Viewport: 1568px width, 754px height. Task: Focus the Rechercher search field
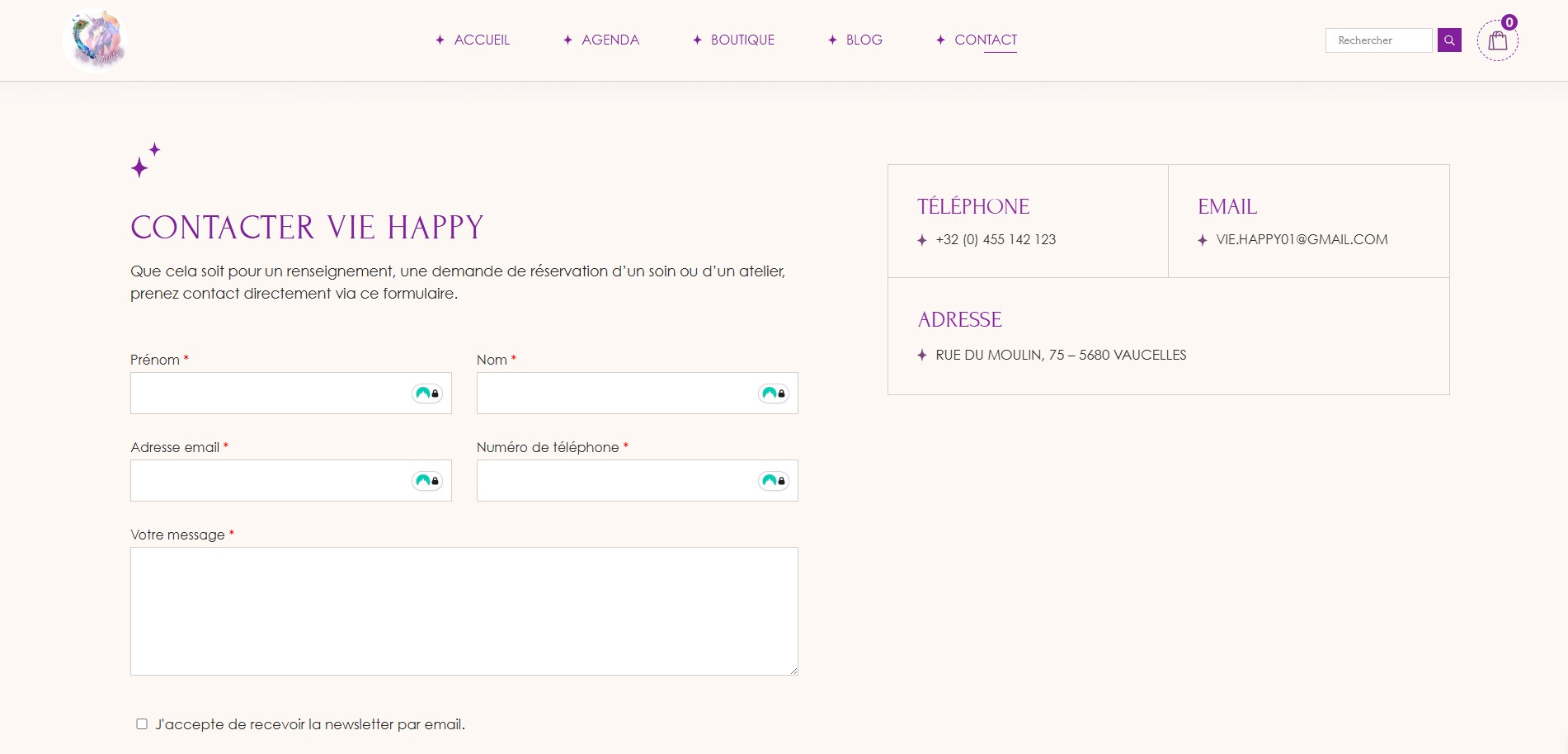pyautogui.click(x=1378, y=40)
